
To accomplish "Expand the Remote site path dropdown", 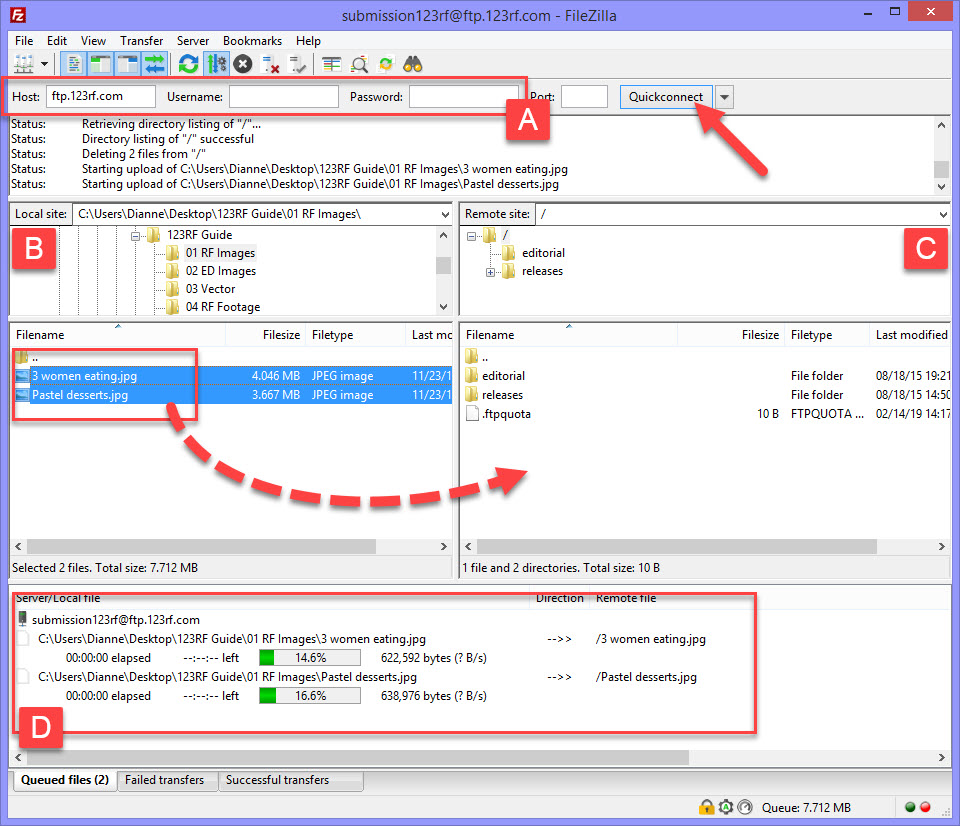I will (943, 214).
